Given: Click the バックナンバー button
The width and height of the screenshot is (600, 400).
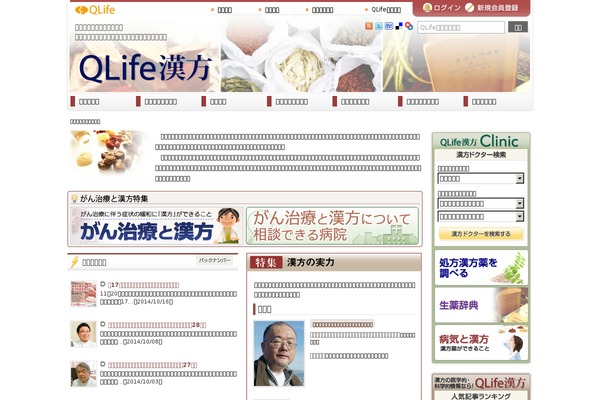Looking at the screenshot, I should [x=215, y=260].
